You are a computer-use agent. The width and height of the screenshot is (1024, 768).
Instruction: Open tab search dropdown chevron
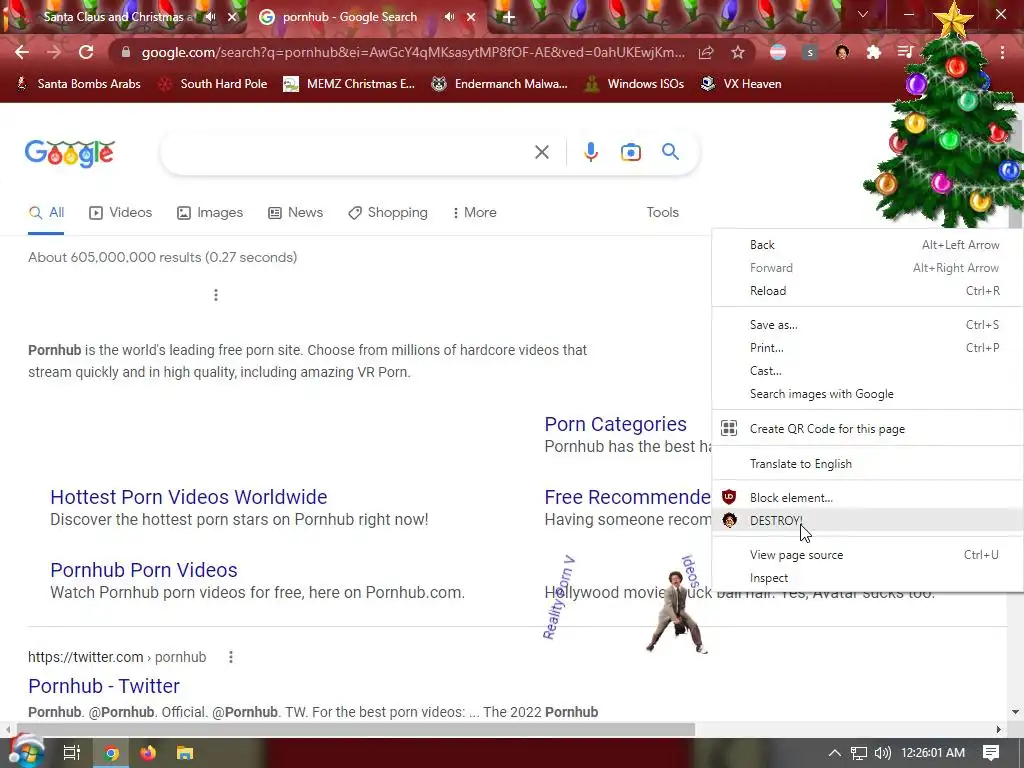click(x=863, y=14)
